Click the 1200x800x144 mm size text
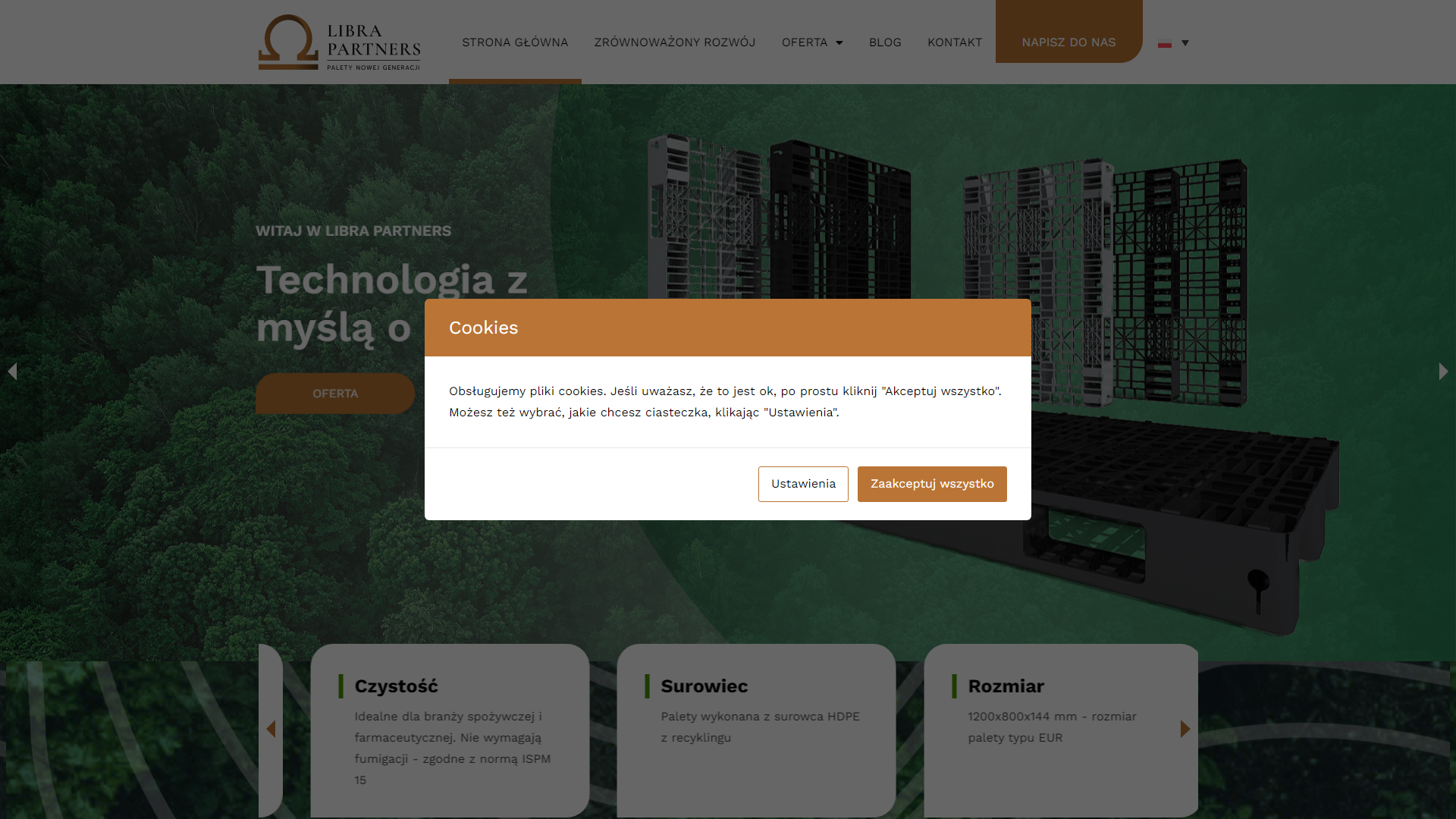The height and width of the screenshot is (819, 1456). (1052, 727)
